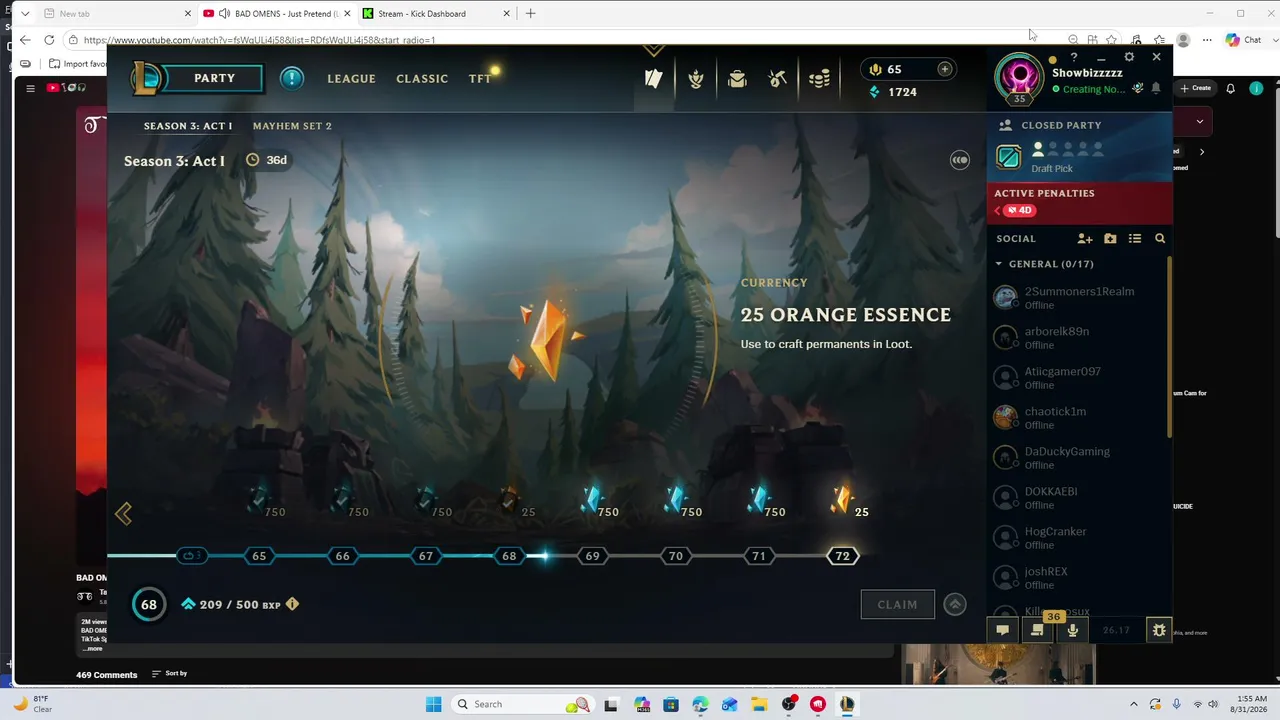
Task: Click the round toggle icon above the reward
Action: tap(959, 160)
